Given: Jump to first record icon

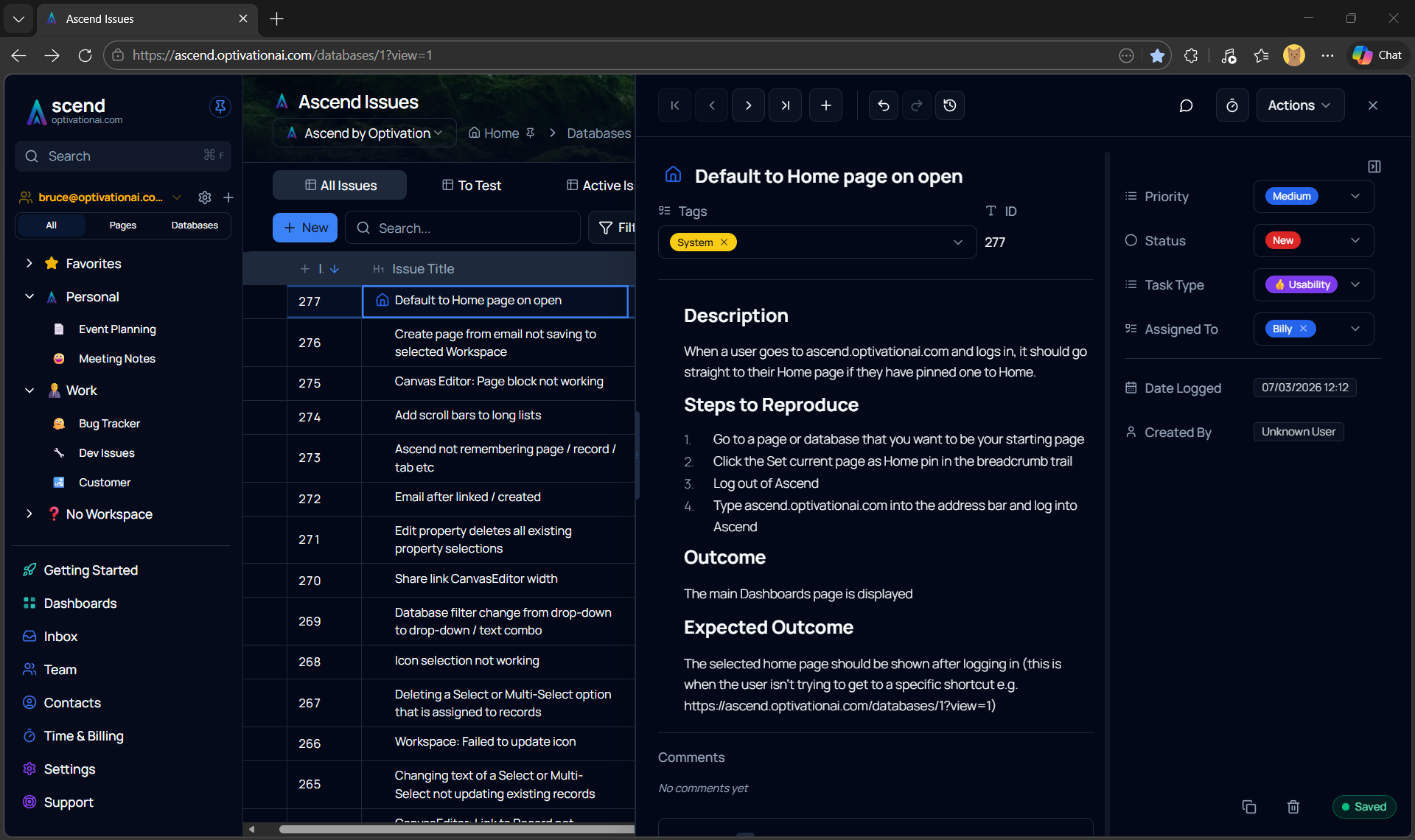Looking at the screenshot, I should (674, 105).
